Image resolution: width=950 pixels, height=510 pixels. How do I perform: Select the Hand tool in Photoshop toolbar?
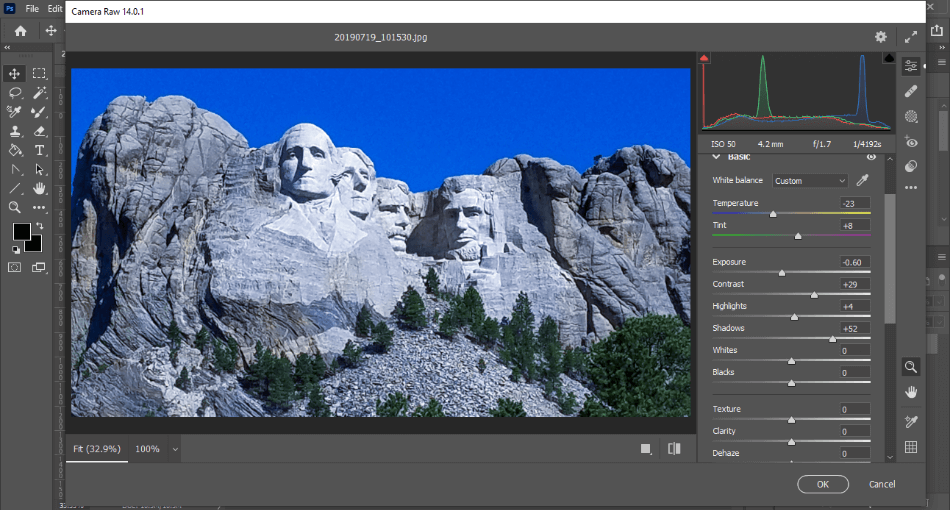pyautogui.click(x=39, y=188)
